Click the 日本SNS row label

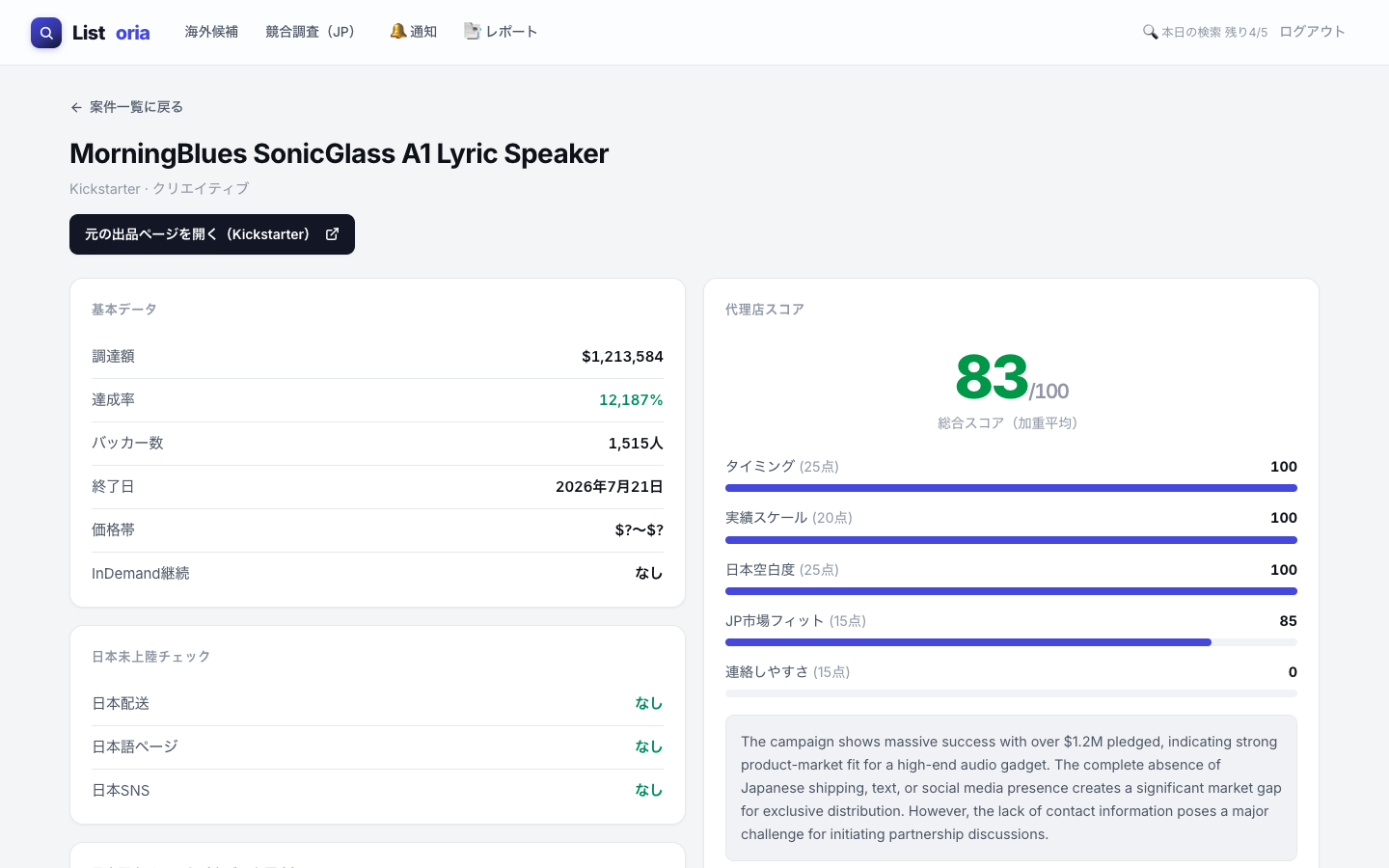[x=121, y=791]
